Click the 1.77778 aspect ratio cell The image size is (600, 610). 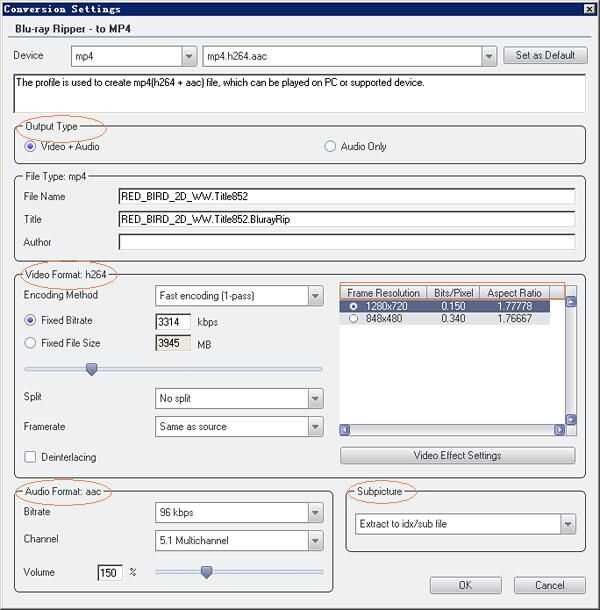[514, 307]
